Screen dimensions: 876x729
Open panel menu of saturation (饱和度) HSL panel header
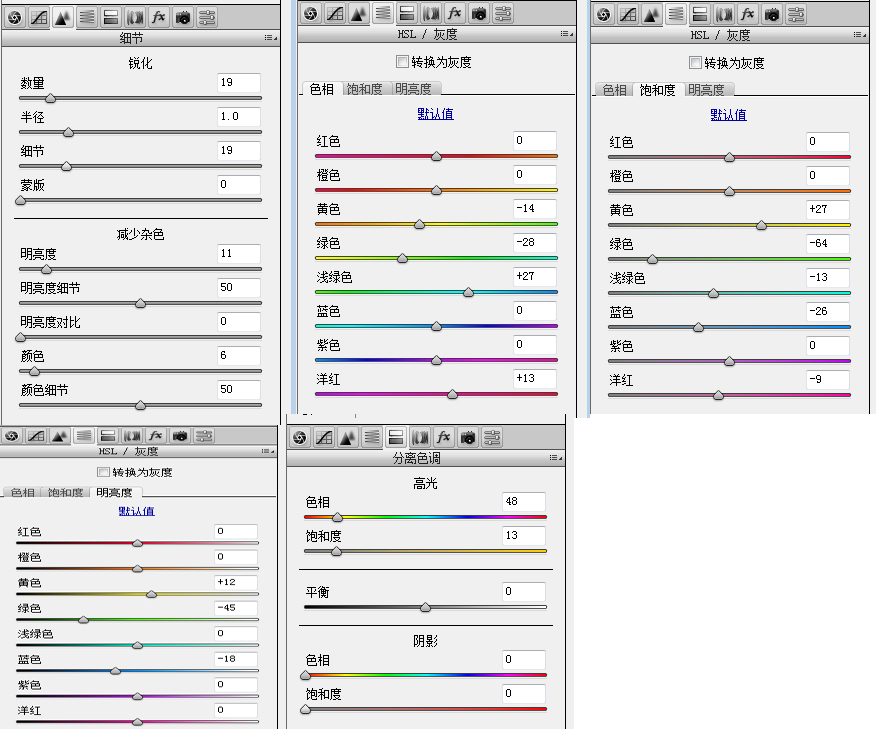(860, 35)
